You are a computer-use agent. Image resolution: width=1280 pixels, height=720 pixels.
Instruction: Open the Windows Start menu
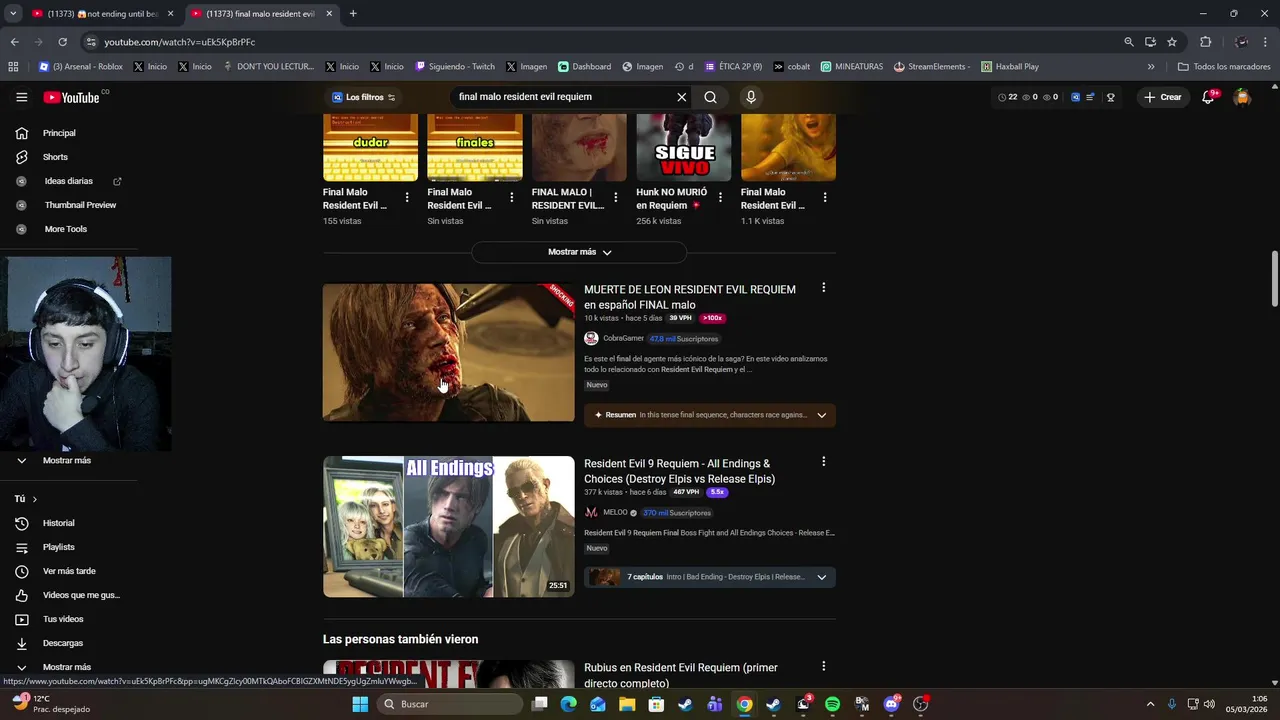(x=360, y=704)
